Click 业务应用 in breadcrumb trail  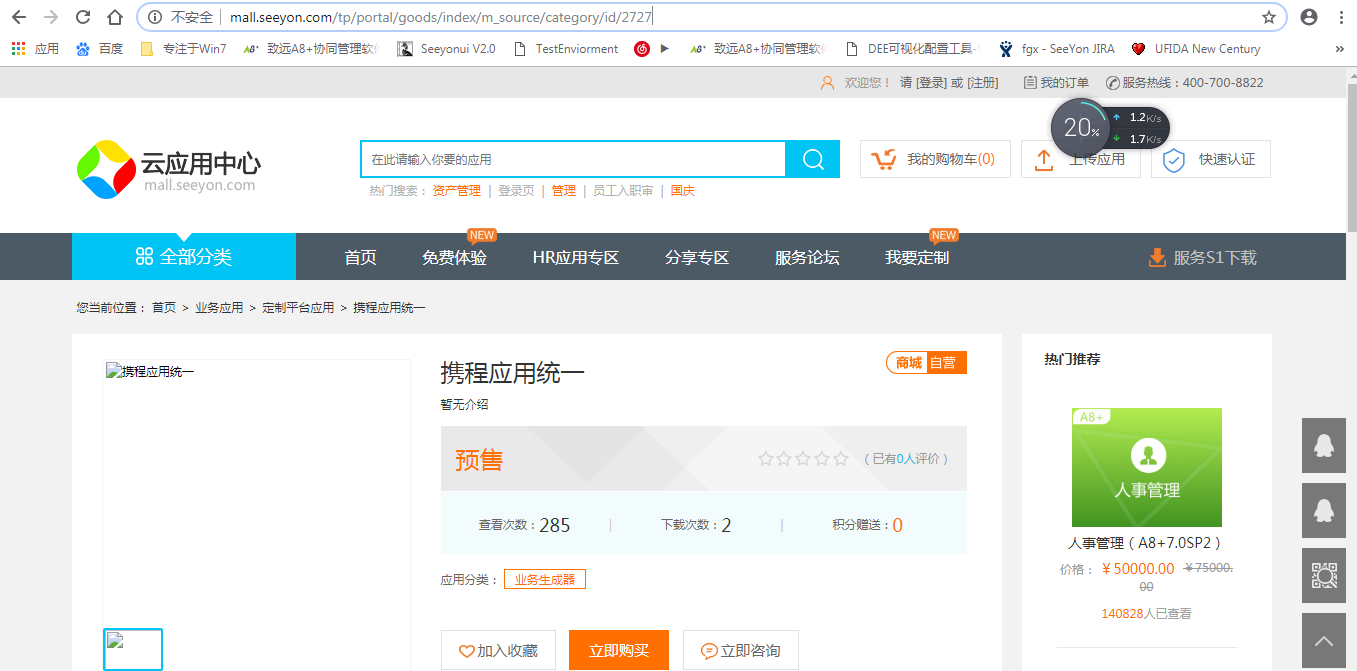[219, 308]
